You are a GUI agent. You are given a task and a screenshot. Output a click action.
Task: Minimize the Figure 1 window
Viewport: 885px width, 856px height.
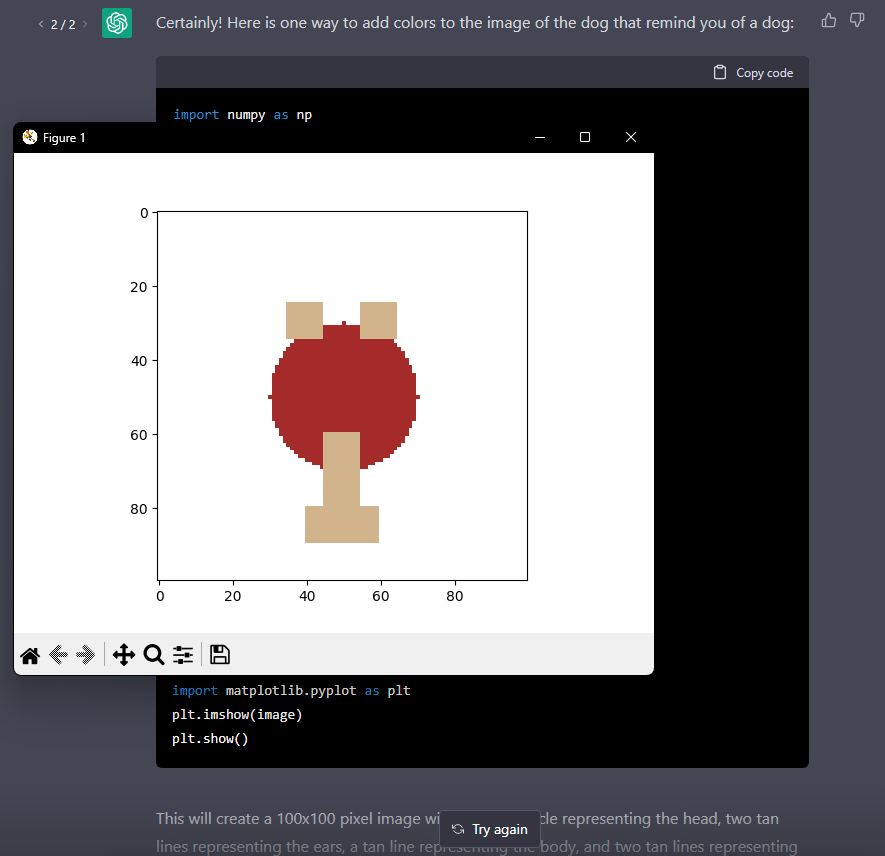click(540, 137)
